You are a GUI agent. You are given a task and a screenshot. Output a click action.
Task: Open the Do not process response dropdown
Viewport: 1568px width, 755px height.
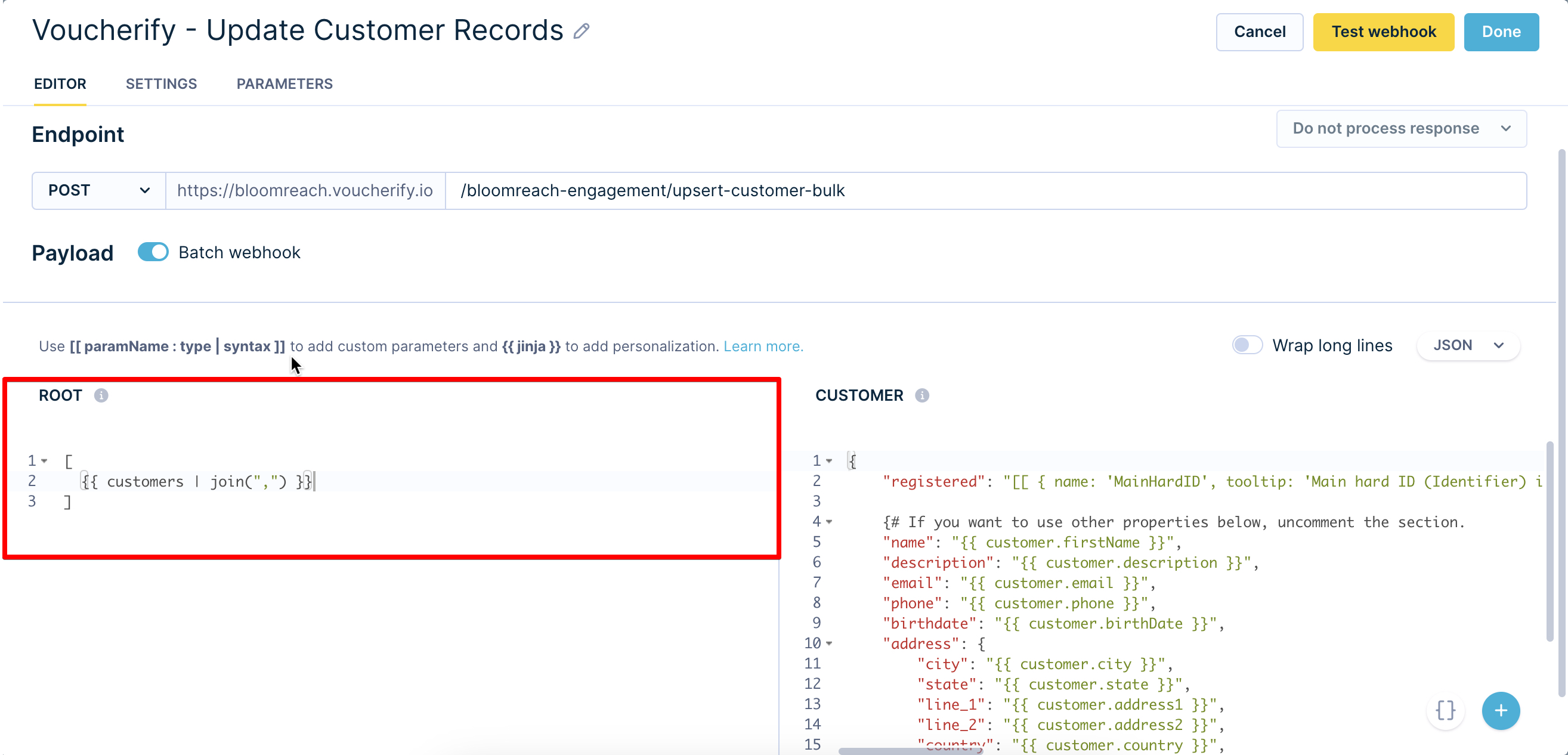pyautogui.click(x=1401, y=128)
